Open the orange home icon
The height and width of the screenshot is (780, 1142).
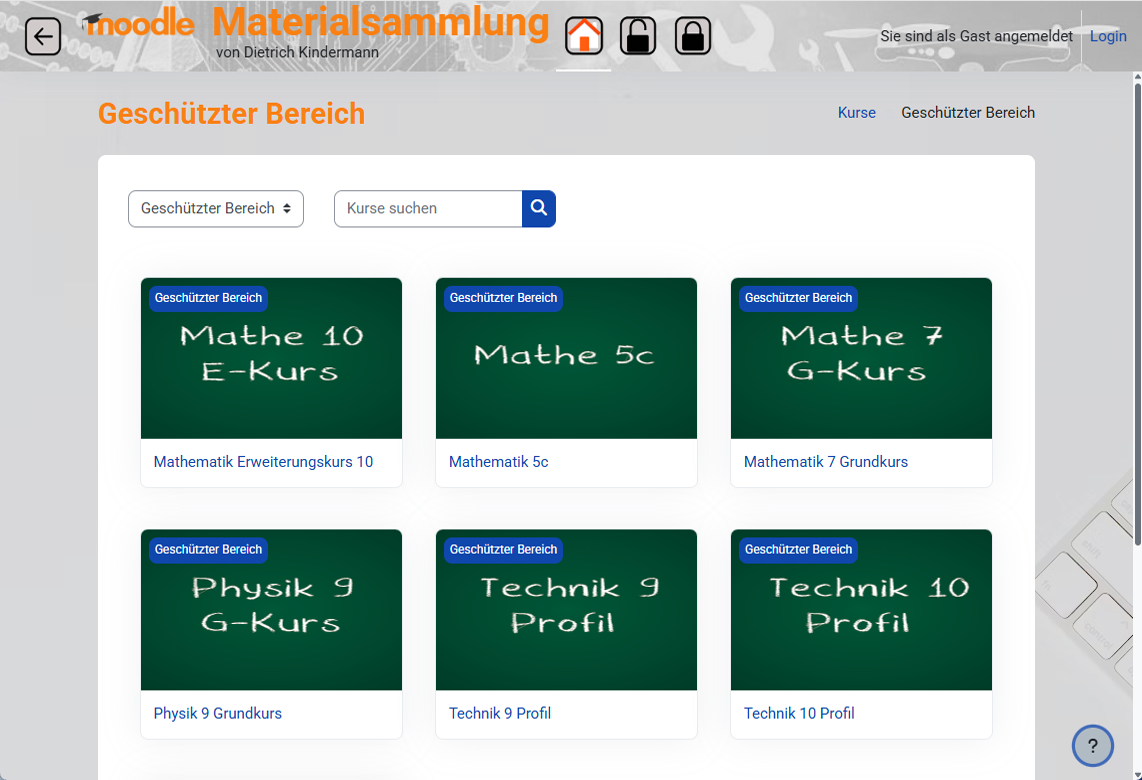tap(584, 36)
